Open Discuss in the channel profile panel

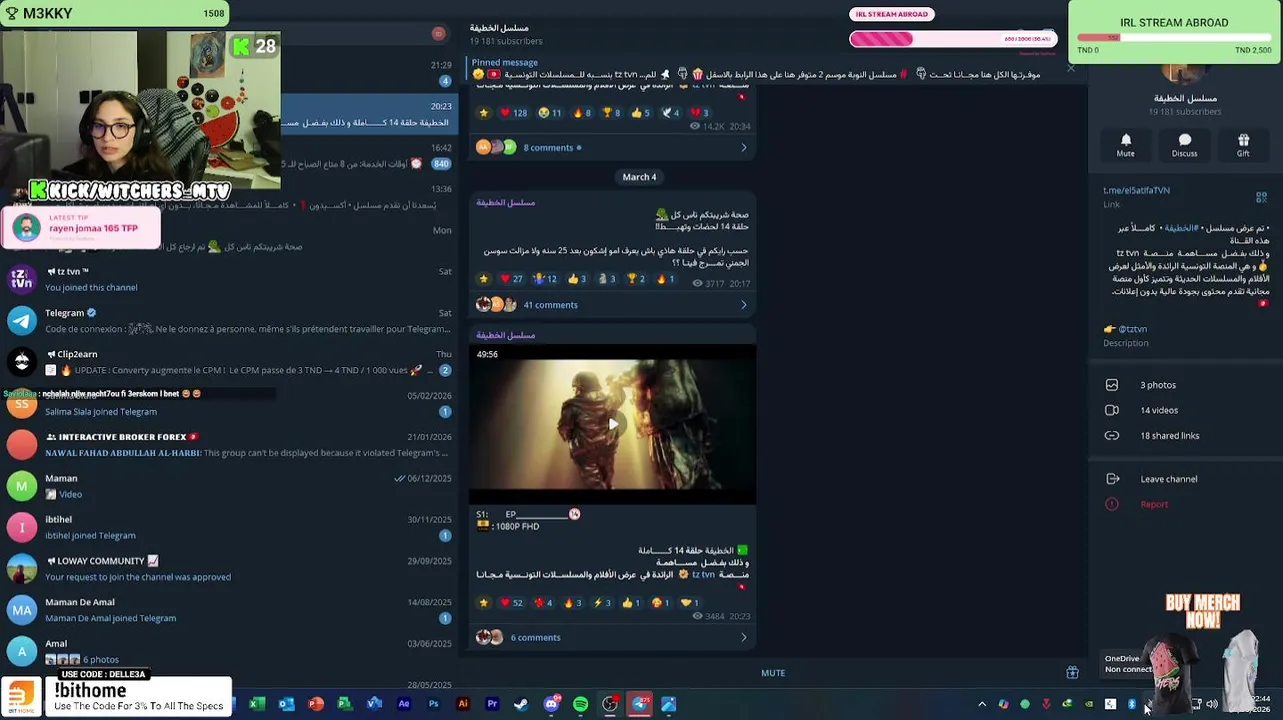(1184, 145)
